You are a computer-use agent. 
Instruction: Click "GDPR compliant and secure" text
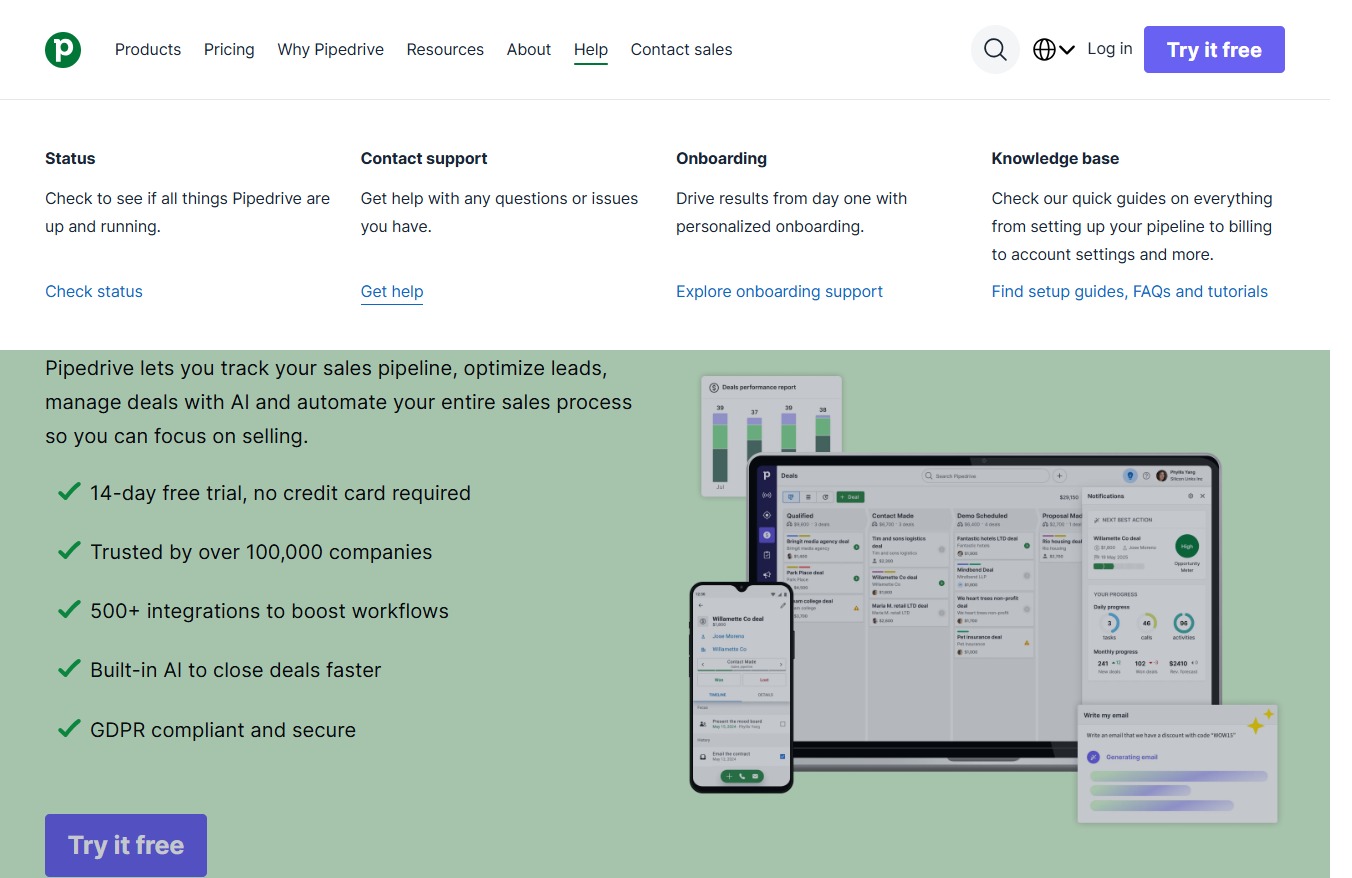pyautogui.click(x=223, y=730)
